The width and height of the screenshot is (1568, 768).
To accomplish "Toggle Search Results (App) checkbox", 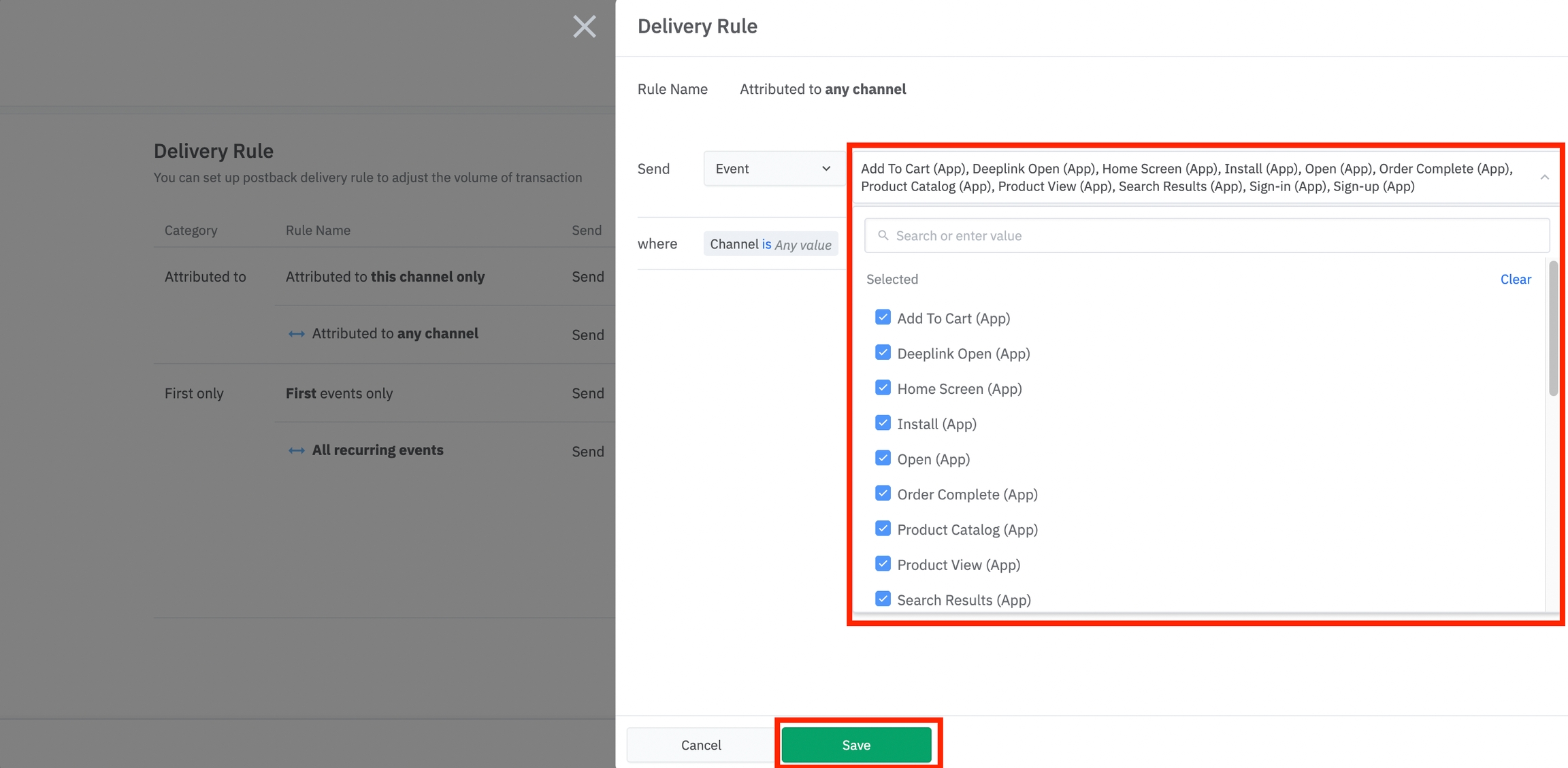I will click(x=883, y=599).
